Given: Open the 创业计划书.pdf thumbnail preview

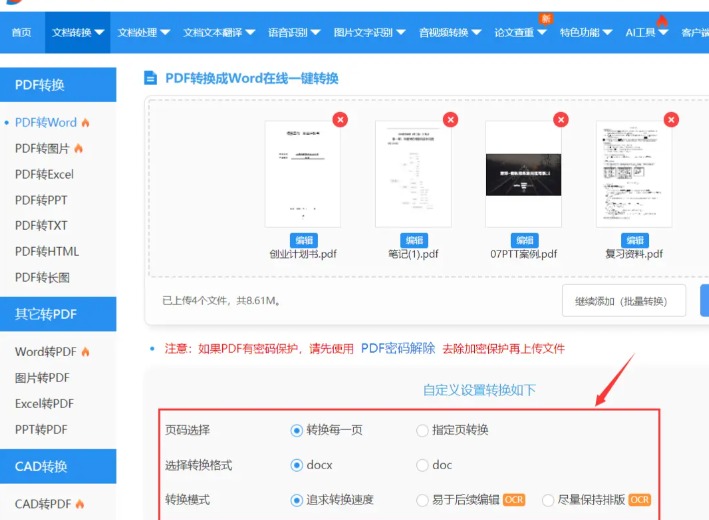Looking at the screenshot, I should point(303,174).
